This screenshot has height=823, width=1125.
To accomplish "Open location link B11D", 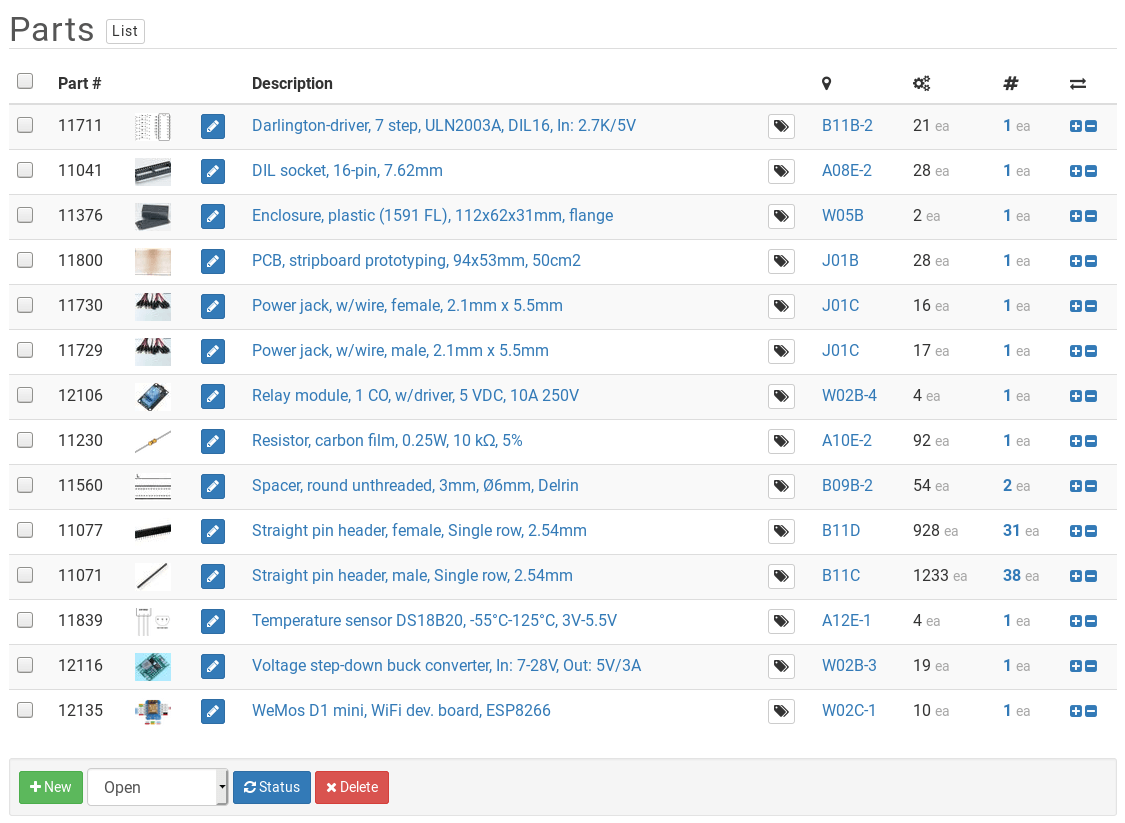I will pos(840,530).
